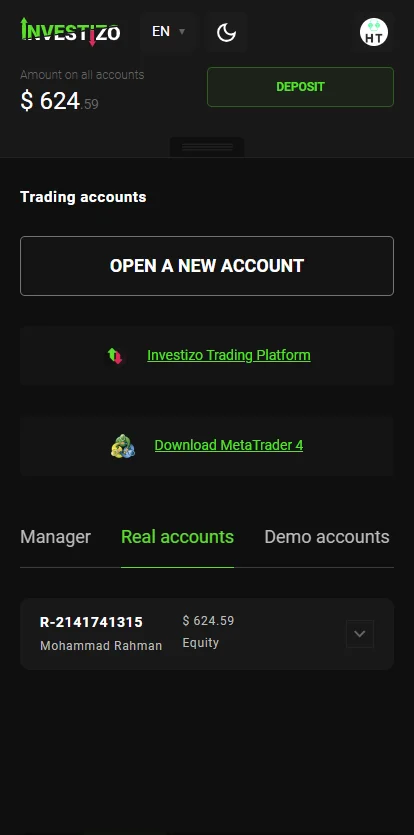
Task: Toggle dark mode moon icon
Action: [x=226, y=32]
